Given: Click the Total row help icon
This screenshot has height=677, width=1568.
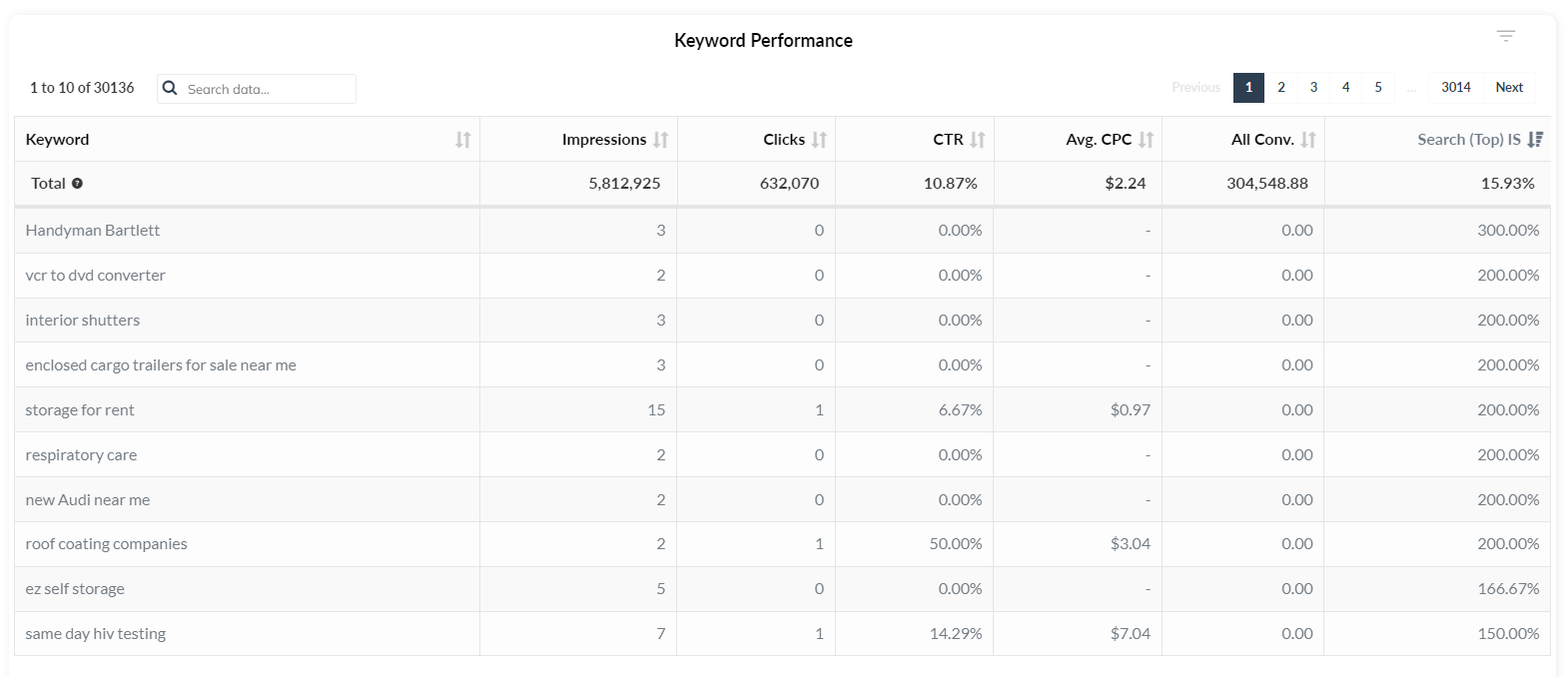Looking at the screenshot, I should [x=77, y=184].
